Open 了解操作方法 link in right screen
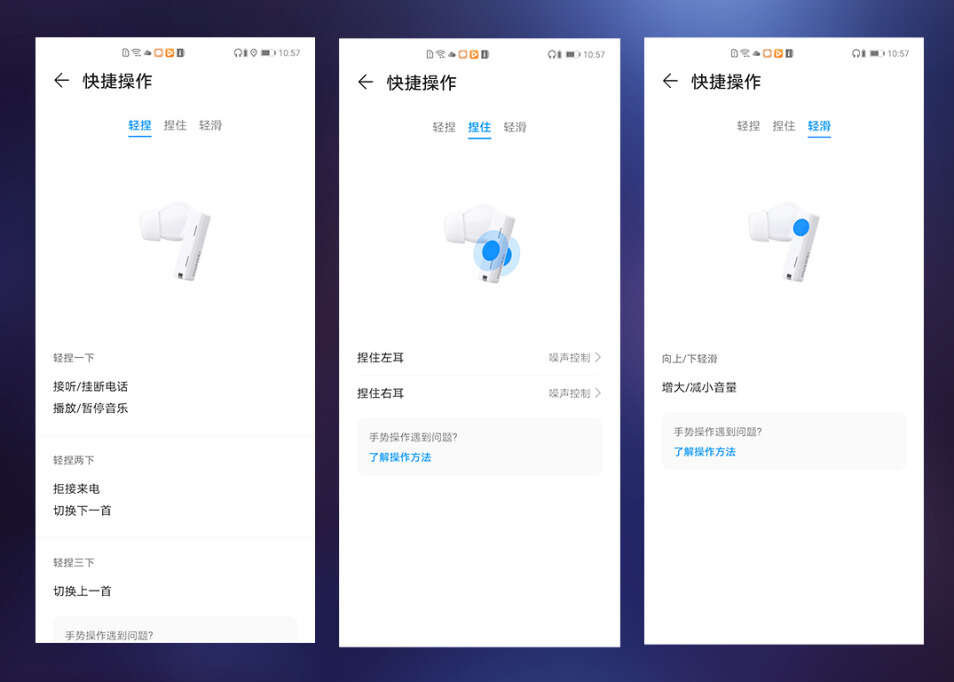954x682 pixels. [704, 452]
